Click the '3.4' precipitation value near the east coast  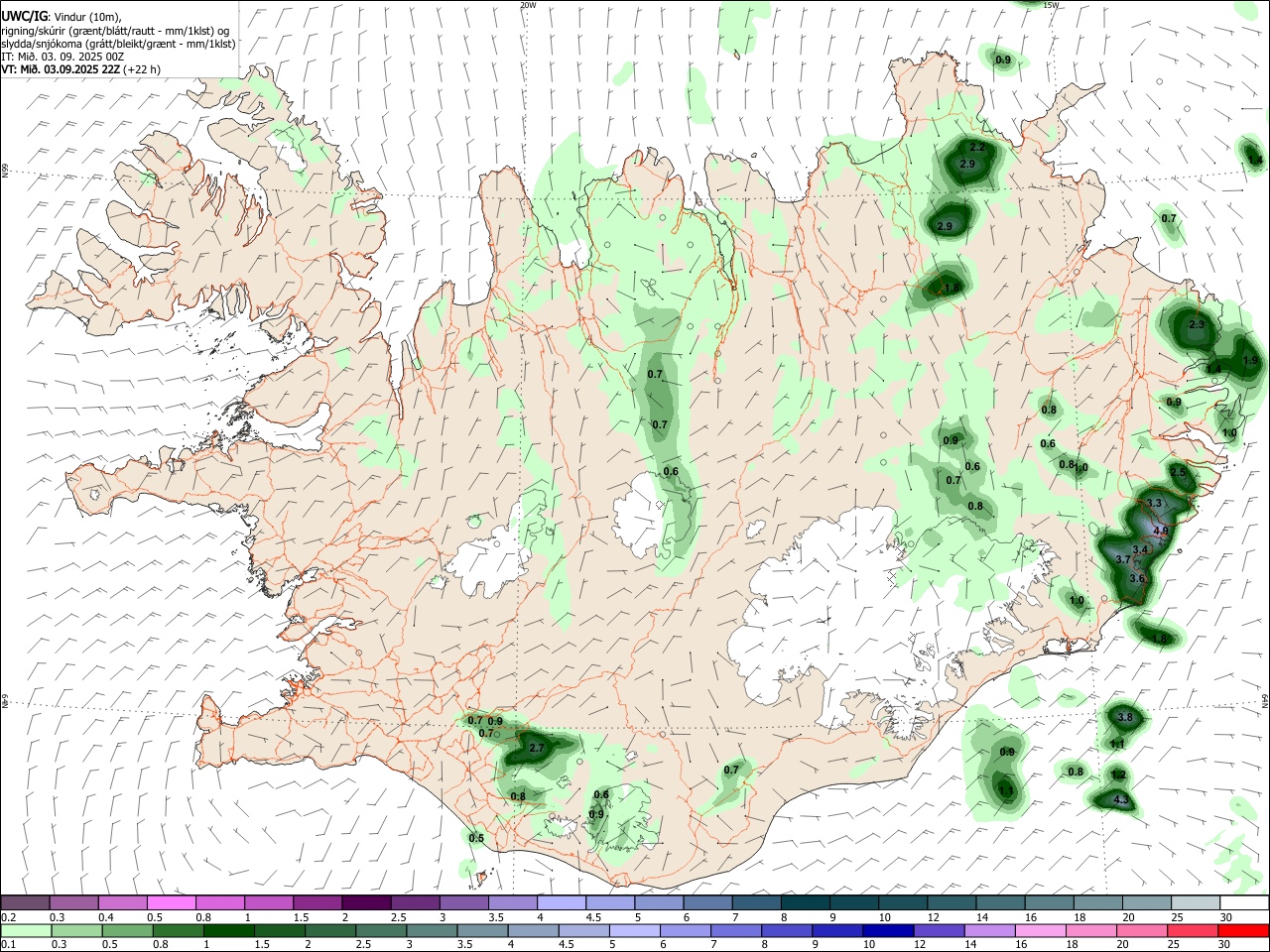click(1140, 549)
